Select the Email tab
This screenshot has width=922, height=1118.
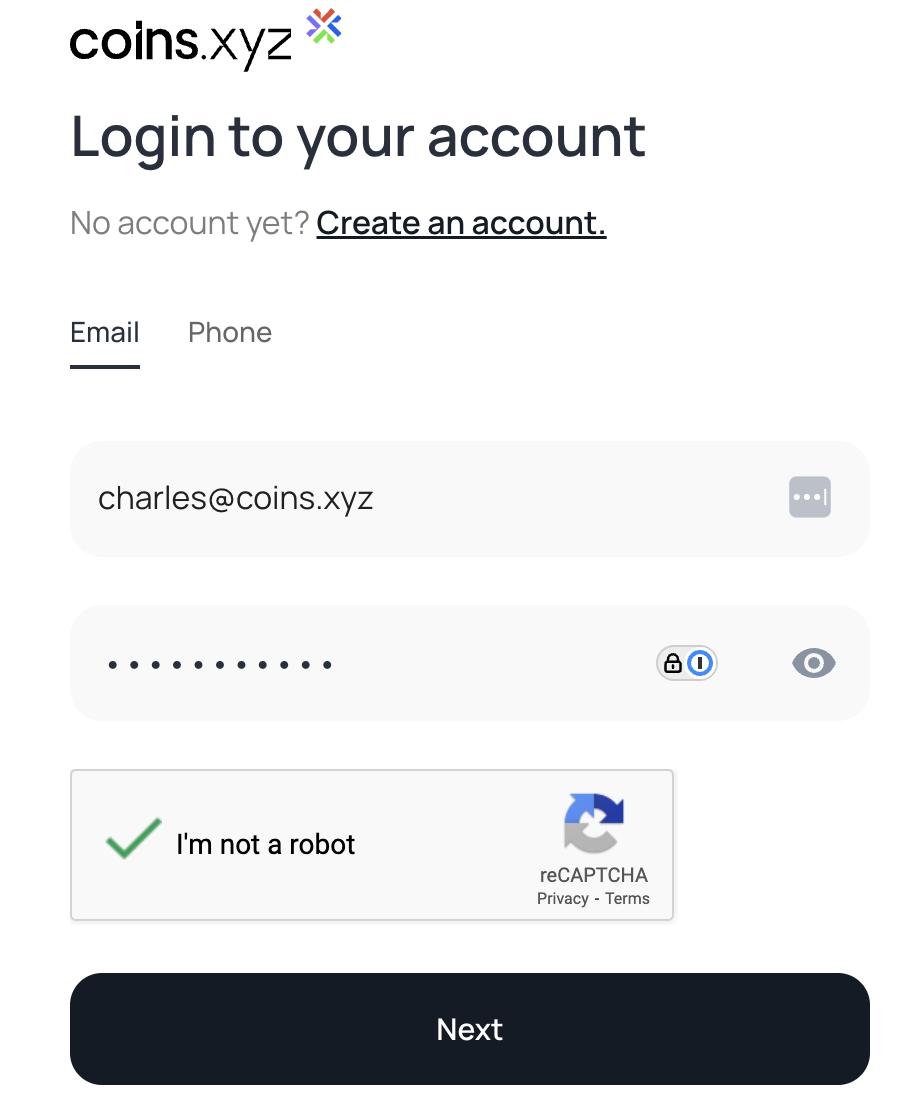click(105, 333)
